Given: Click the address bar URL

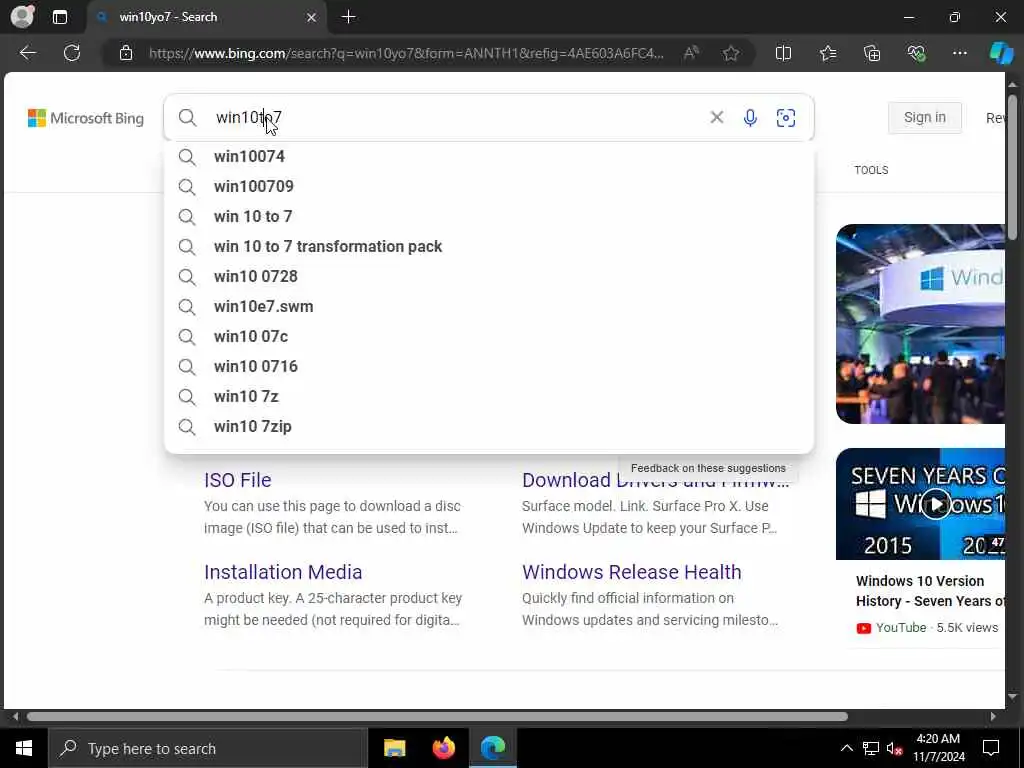Looking at the screenshot, I should 406,54.
